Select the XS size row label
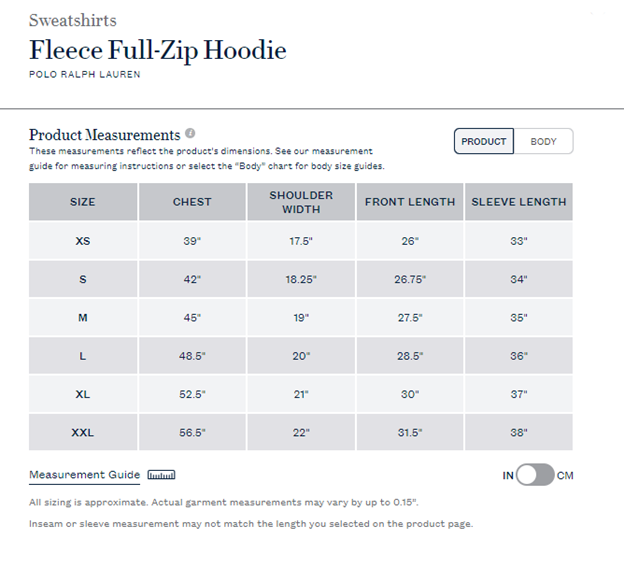624x568 pixels. [x=83, y=241]
